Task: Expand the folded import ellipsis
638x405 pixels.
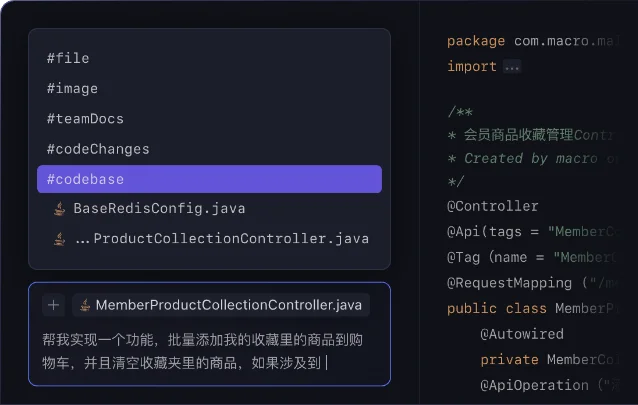Action: (x=512, y=66)
